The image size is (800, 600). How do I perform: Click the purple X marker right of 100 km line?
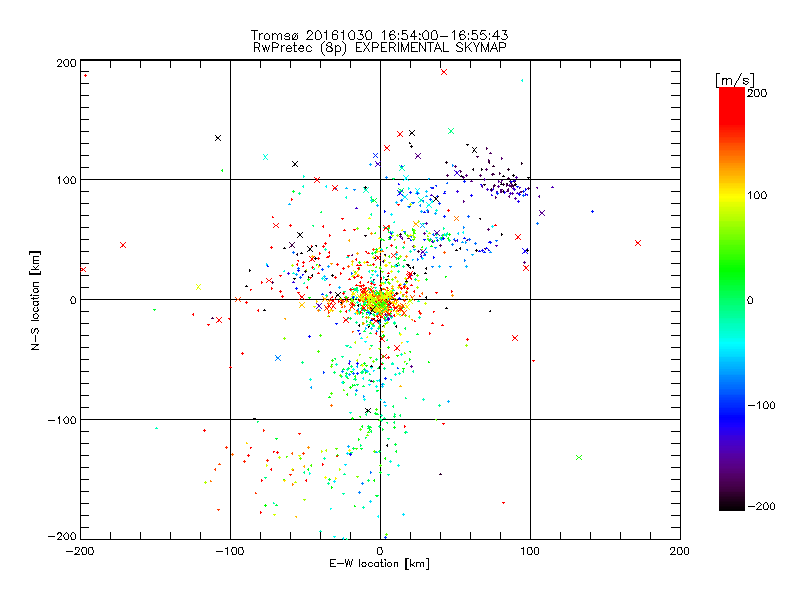pyautogui.click(x=542, y=213)
